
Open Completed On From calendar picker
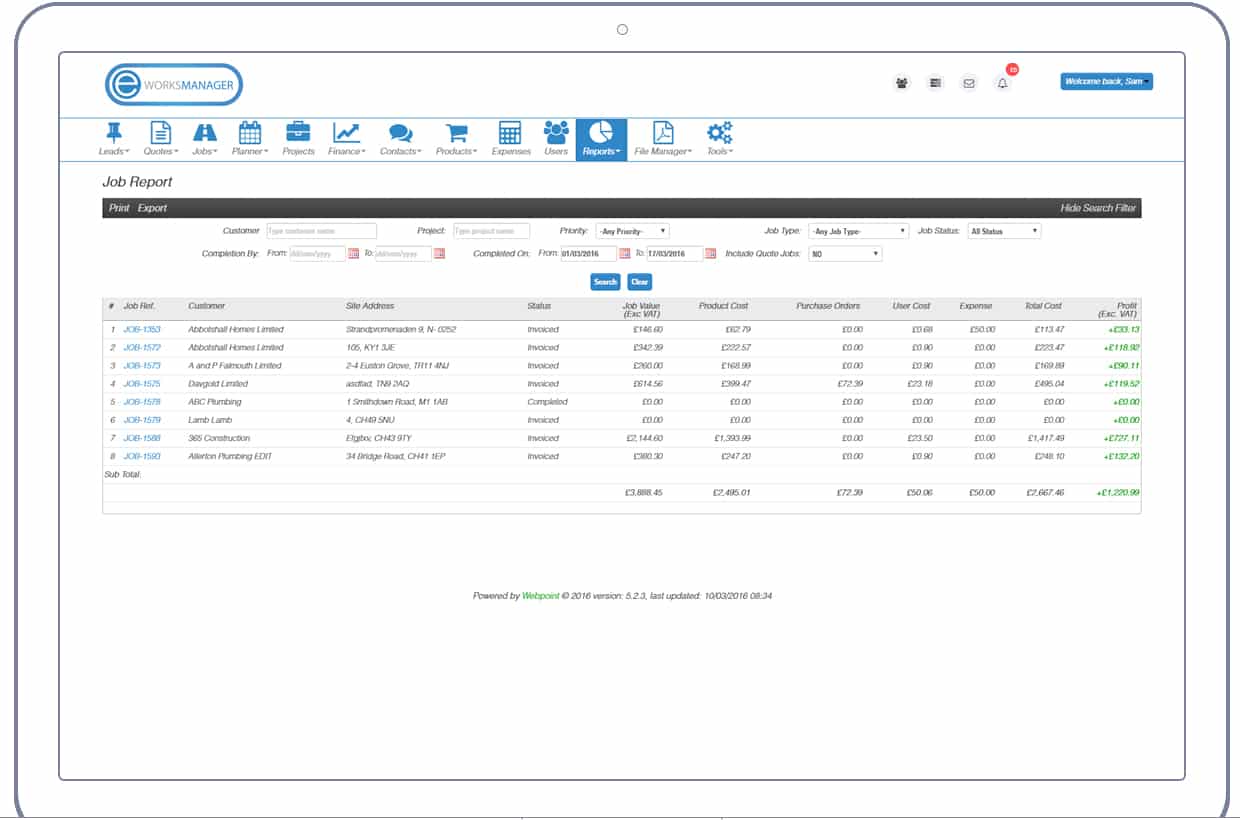(625, 254)
